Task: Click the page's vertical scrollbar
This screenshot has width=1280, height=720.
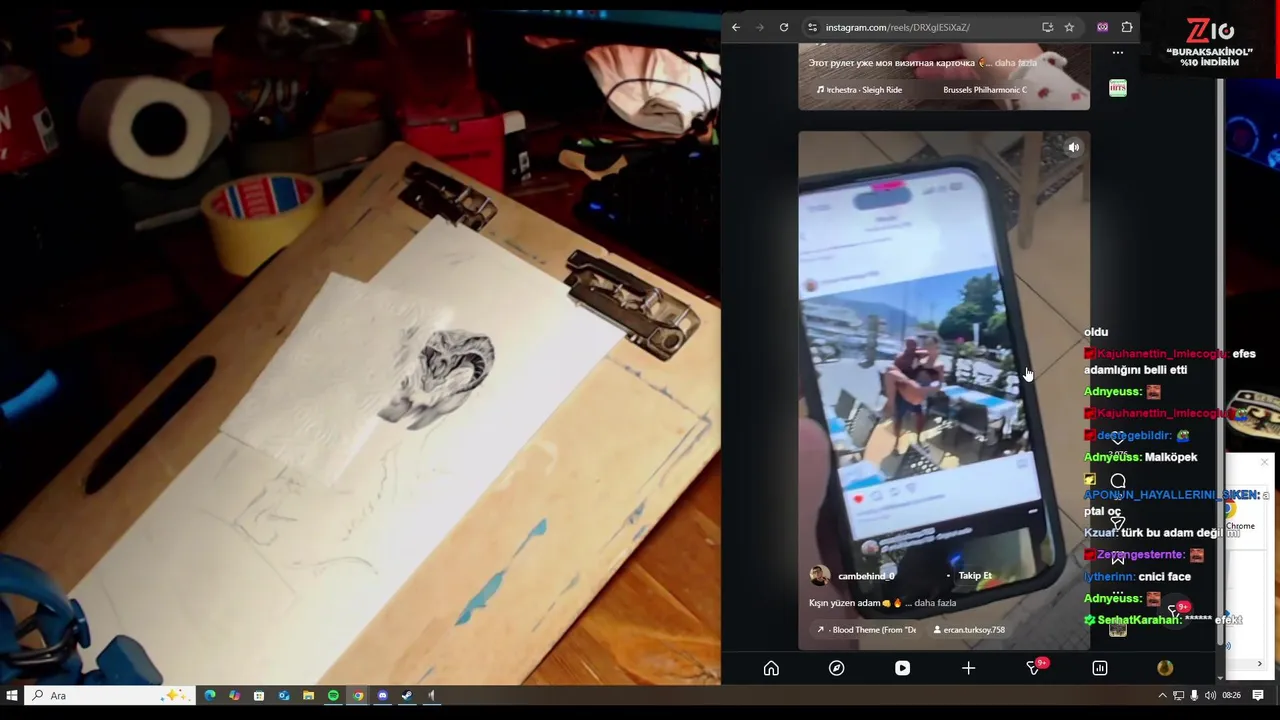Action: (1219, 360)
